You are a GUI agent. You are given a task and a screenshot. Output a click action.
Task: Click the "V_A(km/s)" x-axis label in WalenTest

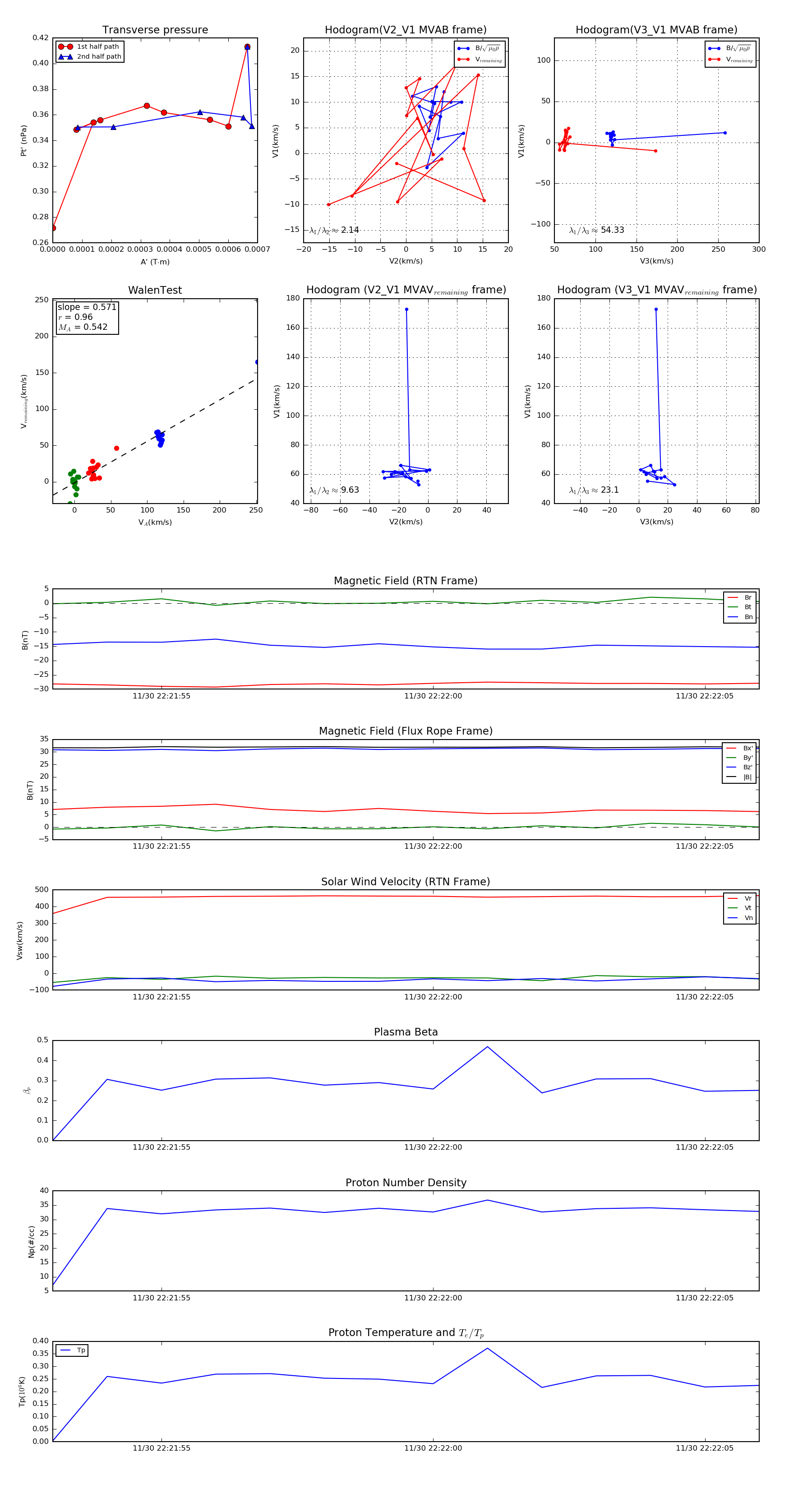coord(155,523)
